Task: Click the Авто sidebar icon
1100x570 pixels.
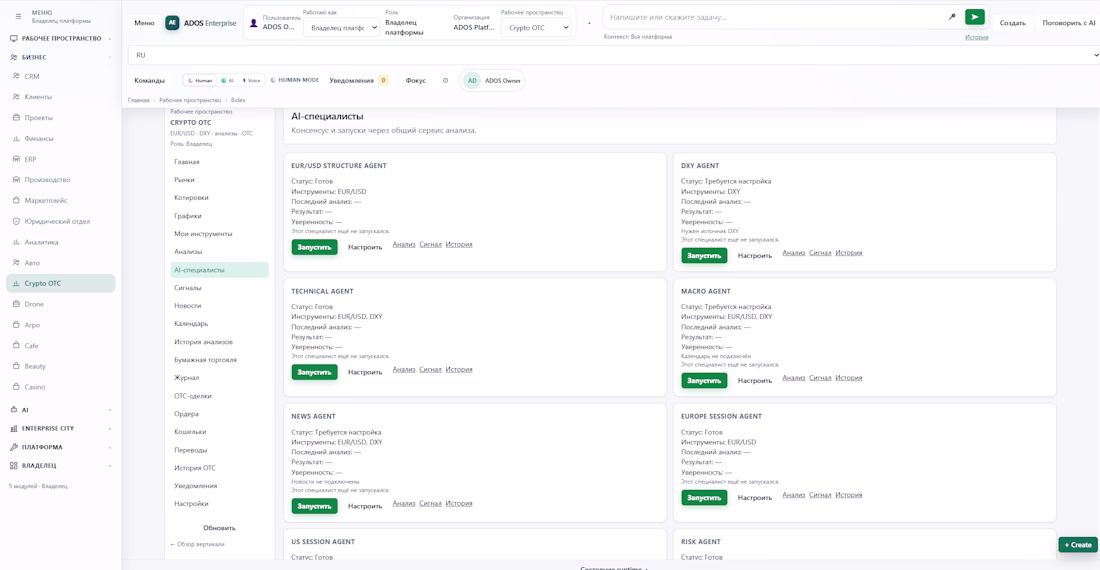Action: pyautogui.click(x=16, y=263)
